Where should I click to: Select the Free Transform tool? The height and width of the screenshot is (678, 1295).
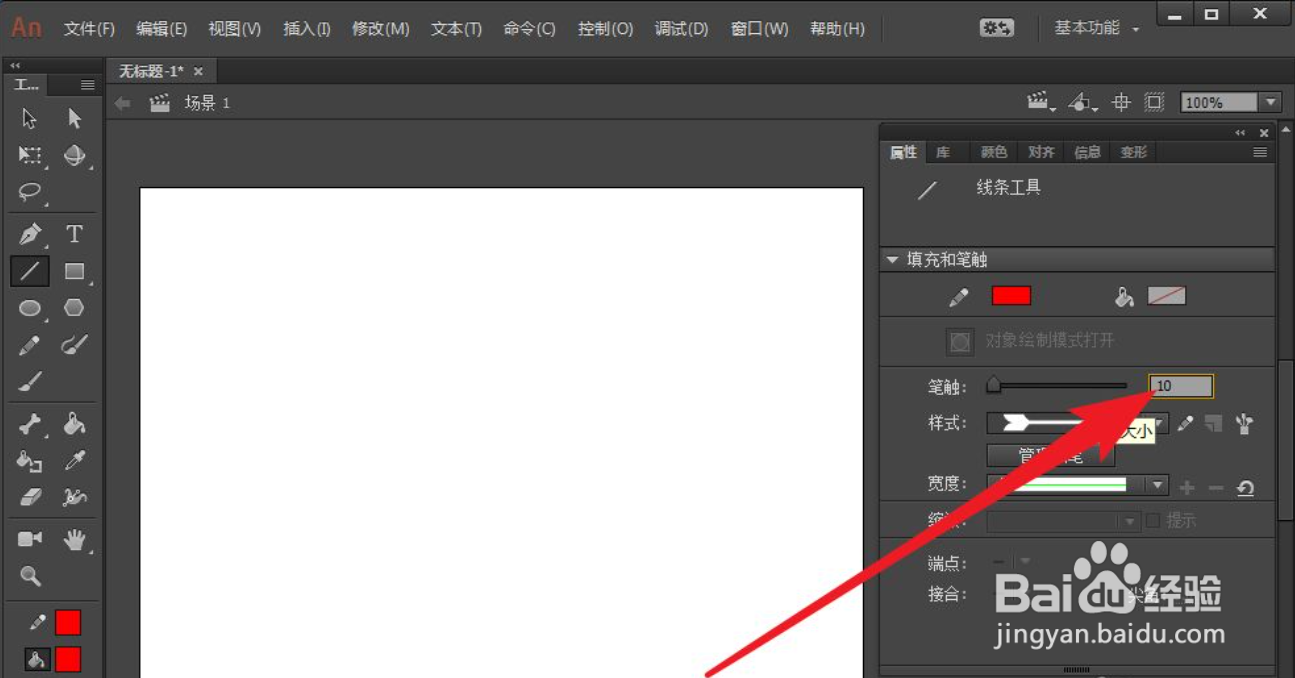pos(30,155)
